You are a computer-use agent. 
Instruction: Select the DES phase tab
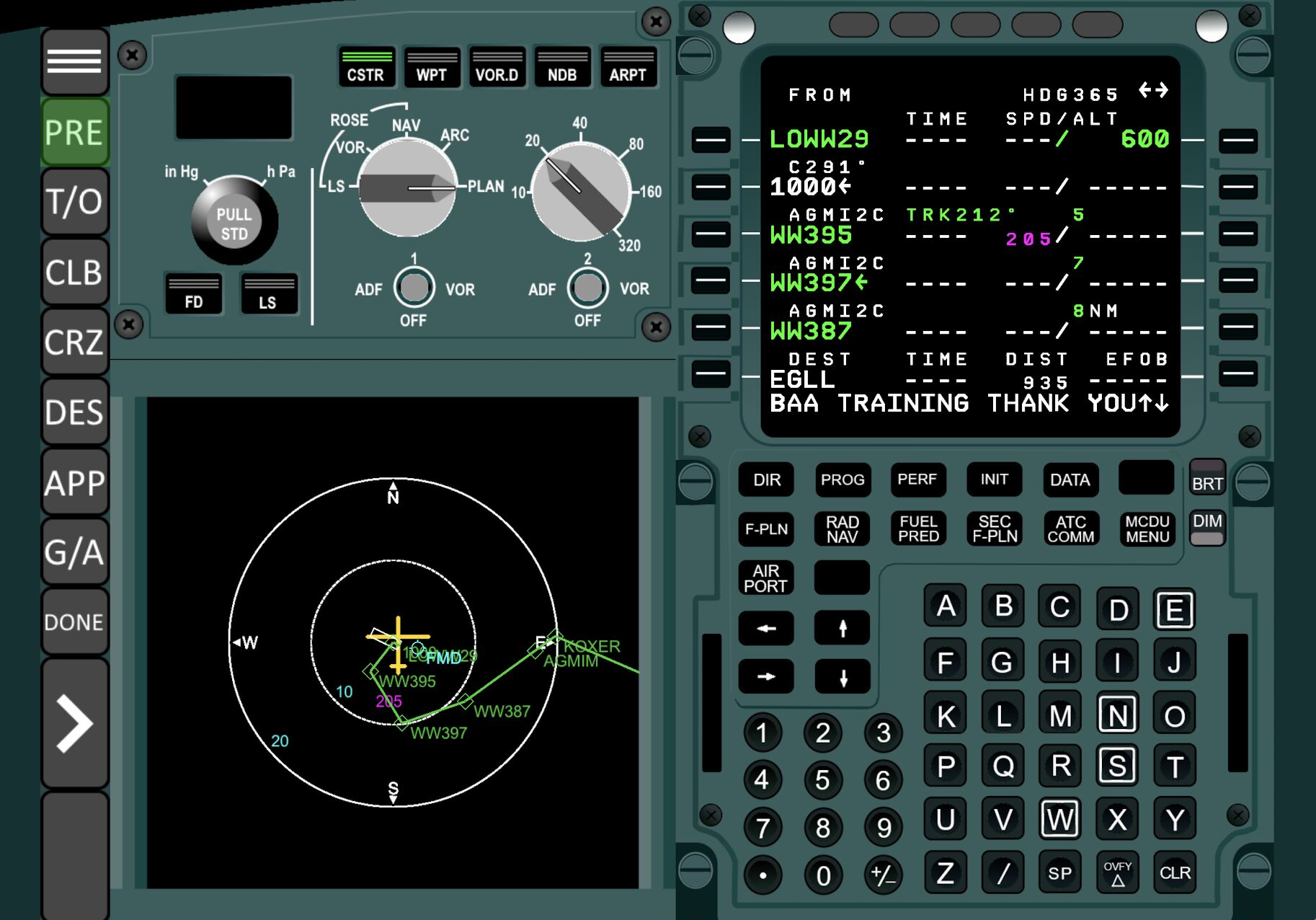74,412
